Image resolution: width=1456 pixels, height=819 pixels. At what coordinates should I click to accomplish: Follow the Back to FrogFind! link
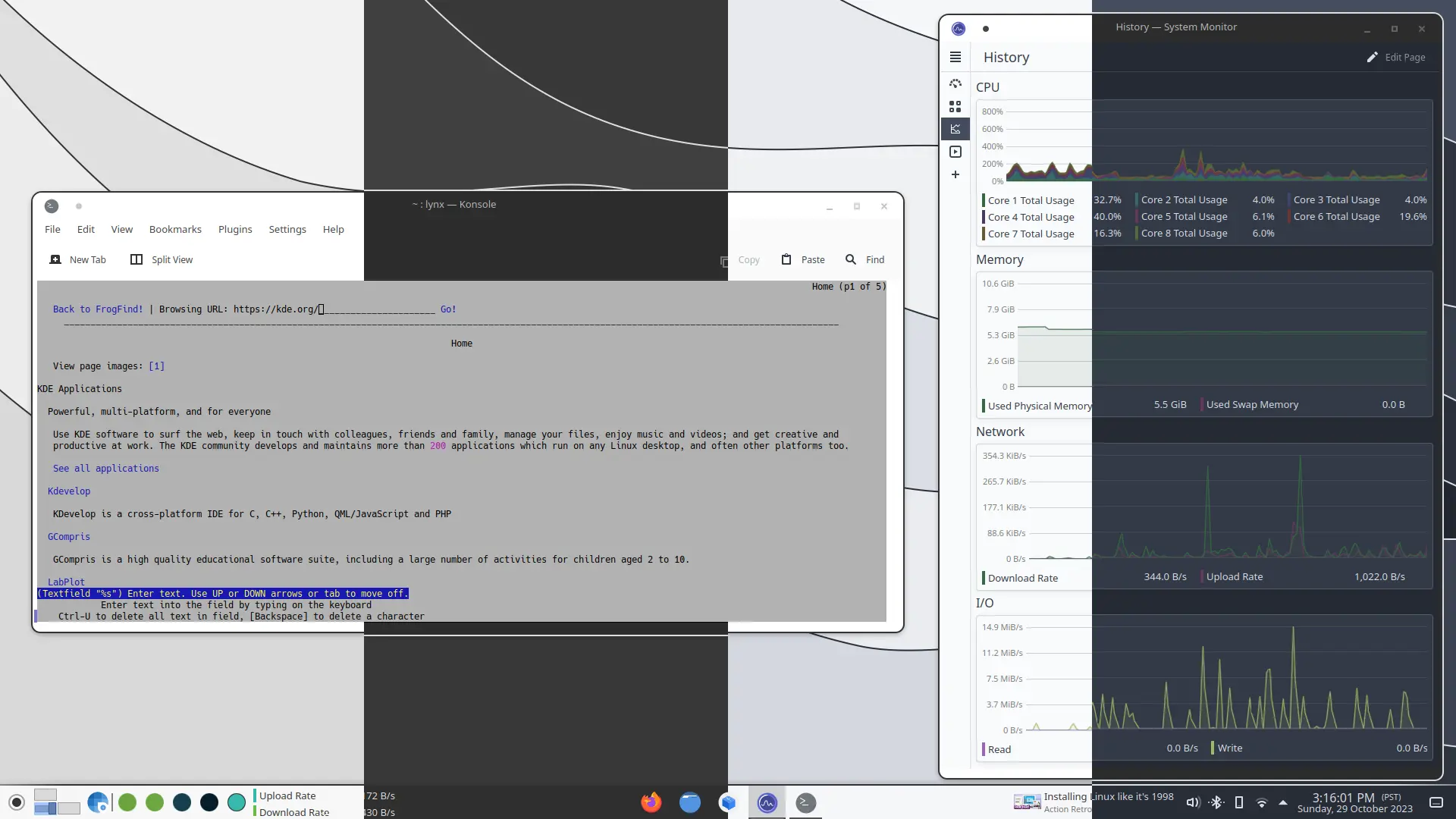click(98, 309)
